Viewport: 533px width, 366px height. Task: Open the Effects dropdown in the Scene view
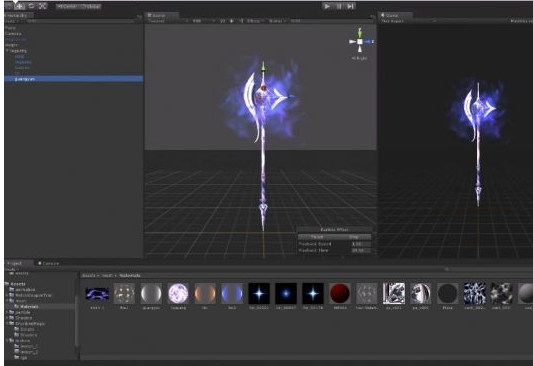[255, 21]
